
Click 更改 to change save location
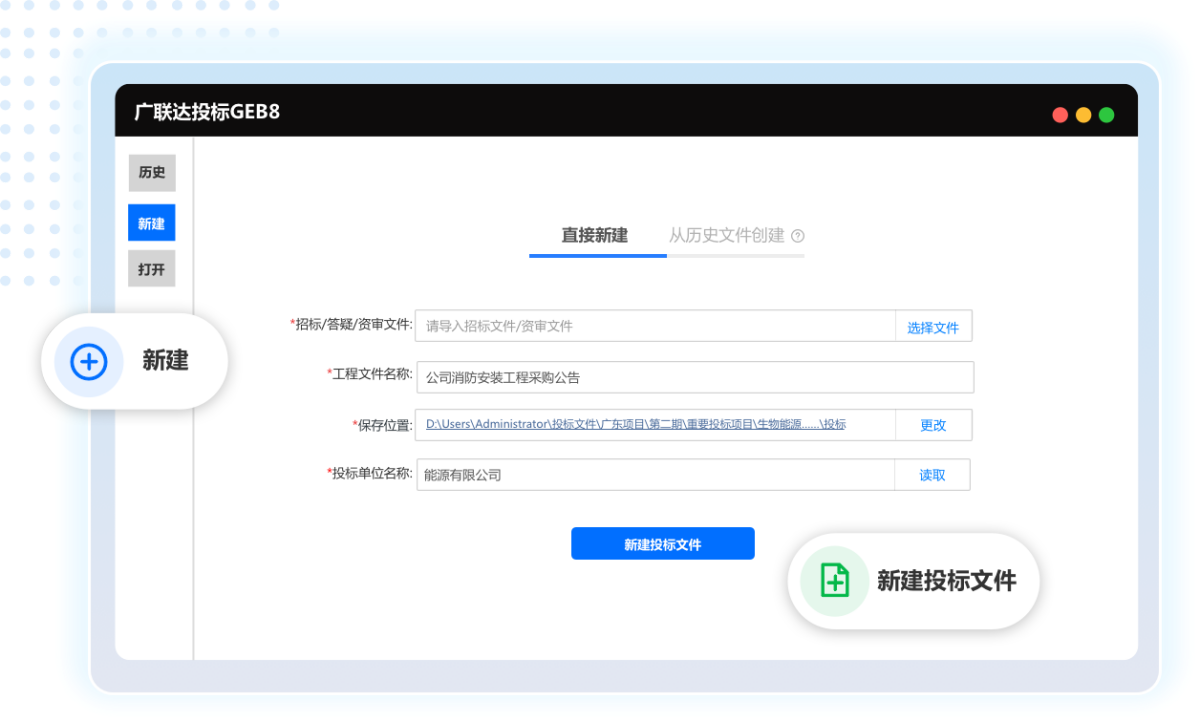(x=933, y=424)
